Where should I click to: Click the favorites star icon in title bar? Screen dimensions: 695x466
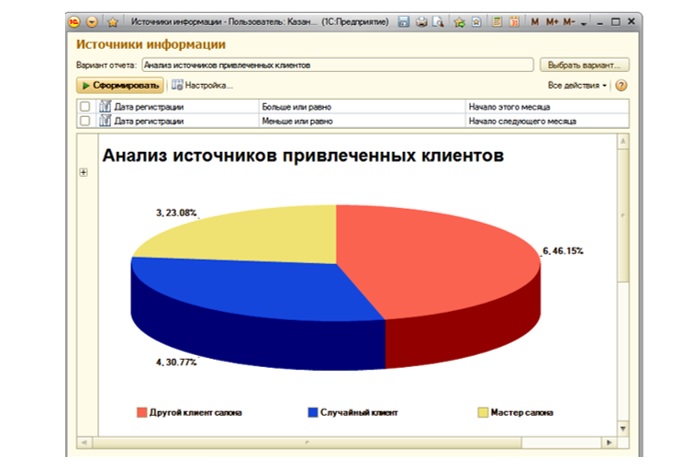113,22
